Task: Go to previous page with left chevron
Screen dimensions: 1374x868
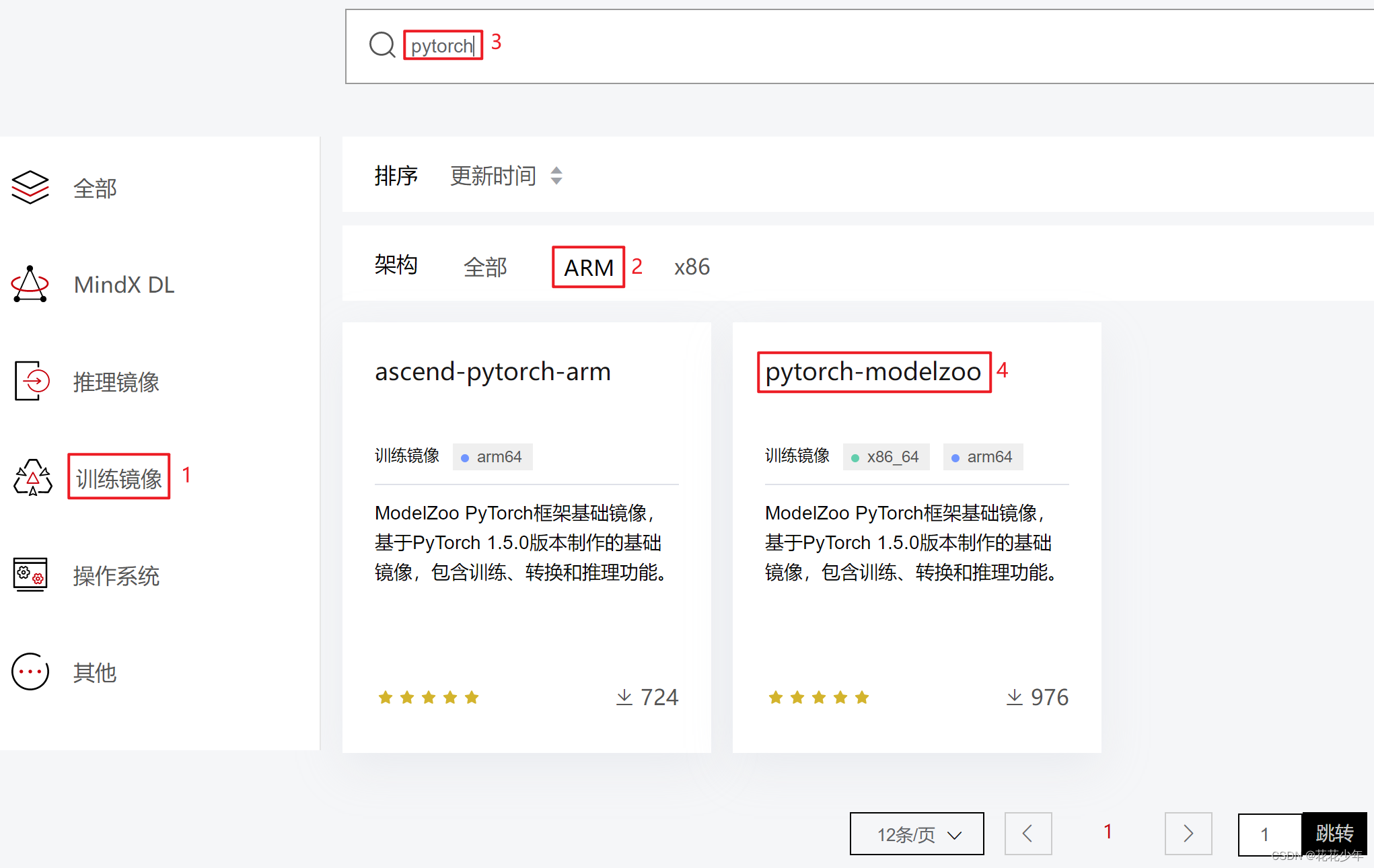Action: tap(1027, 834)
